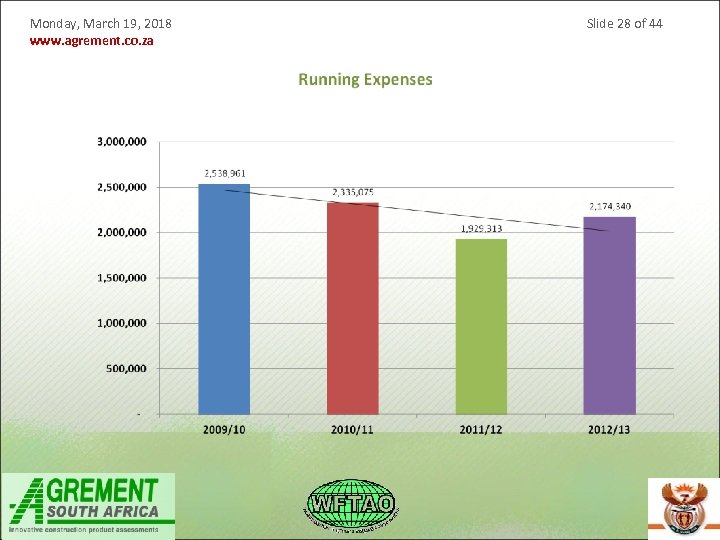Select the purple 2012/13 bar
The height and width of the screenshot is (540, 720).
click(610, 316)
